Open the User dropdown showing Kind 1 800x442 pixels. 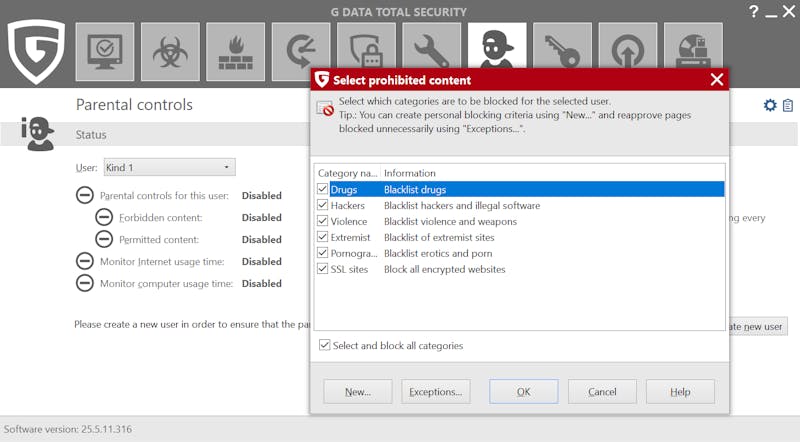coord(169,167)
